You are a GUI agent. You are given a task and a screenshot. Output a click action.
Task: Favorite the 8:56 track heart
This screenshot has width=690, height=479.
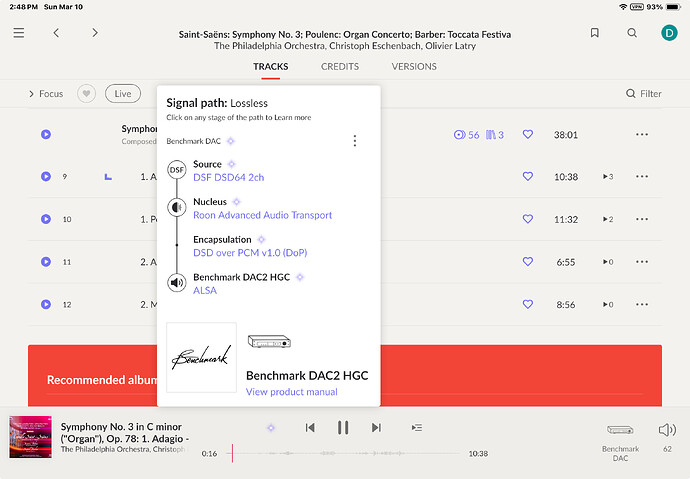click(x=528, y=304)
